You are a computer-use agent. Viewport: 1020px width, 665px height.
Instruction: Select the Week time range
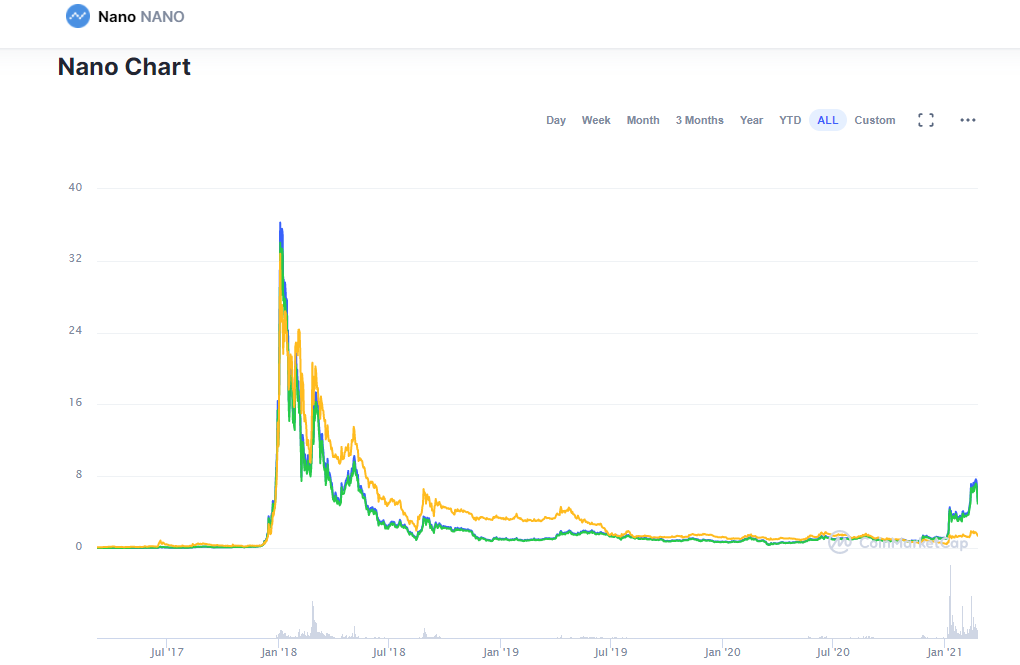(x=596, y=120)
